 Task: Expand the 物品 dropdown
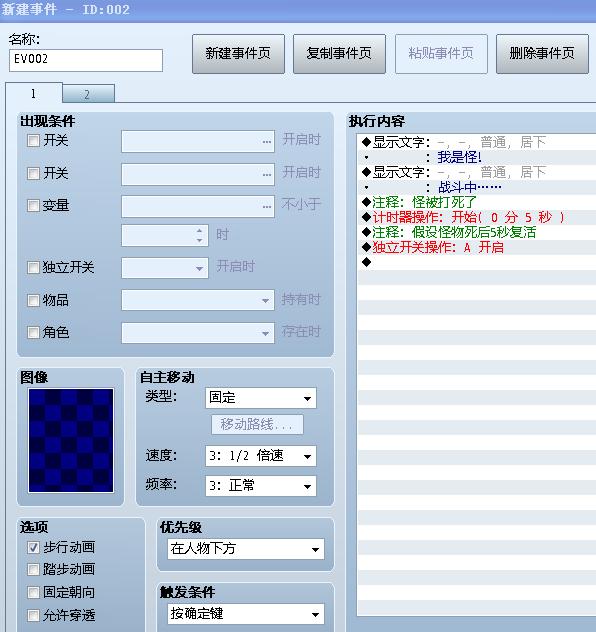coord(198,300)
